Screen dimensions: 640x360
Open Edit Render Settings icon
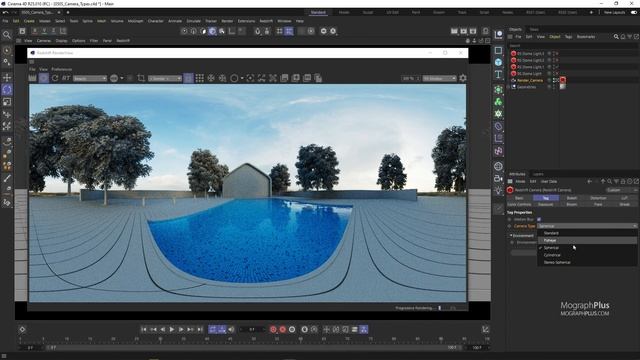click(473, 31)
